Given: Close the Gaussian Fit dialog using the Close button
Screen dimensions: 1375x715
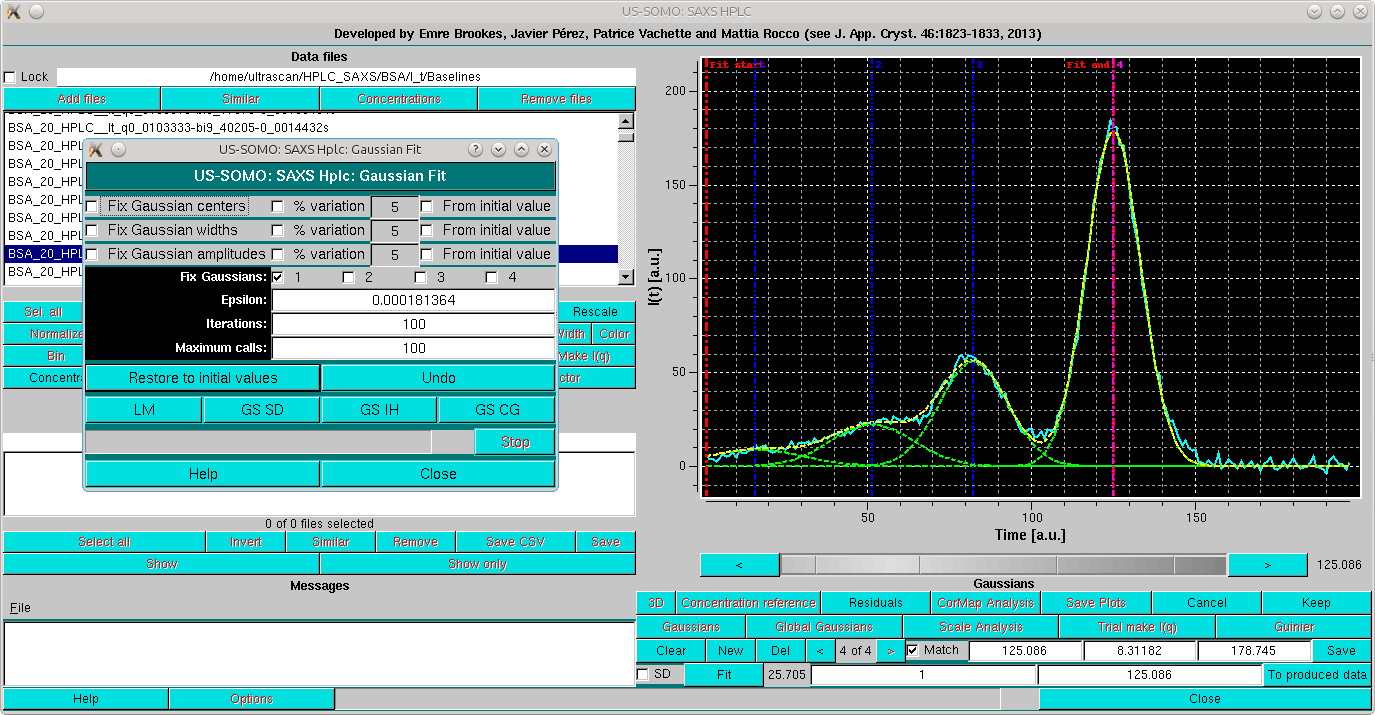Looking at the screenshot, I should tap(438, 474).
